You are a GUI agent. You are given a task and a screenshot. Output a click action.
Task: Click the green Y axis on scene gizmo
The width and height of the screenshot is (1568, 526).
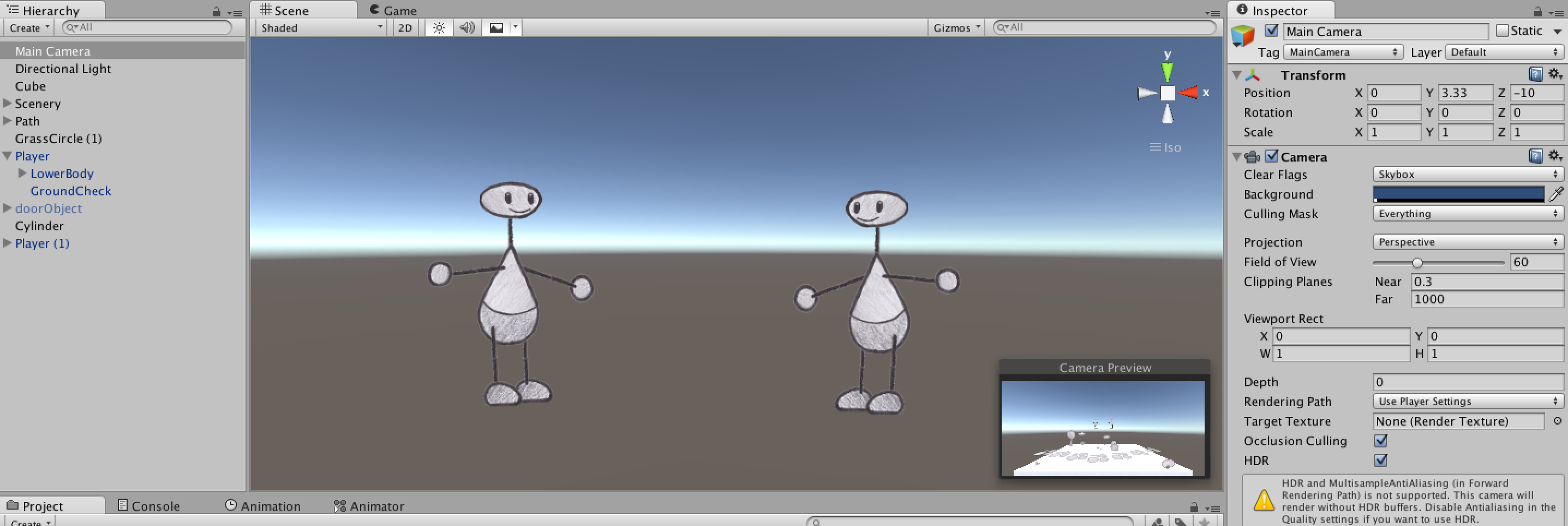tap(1167, 70)
